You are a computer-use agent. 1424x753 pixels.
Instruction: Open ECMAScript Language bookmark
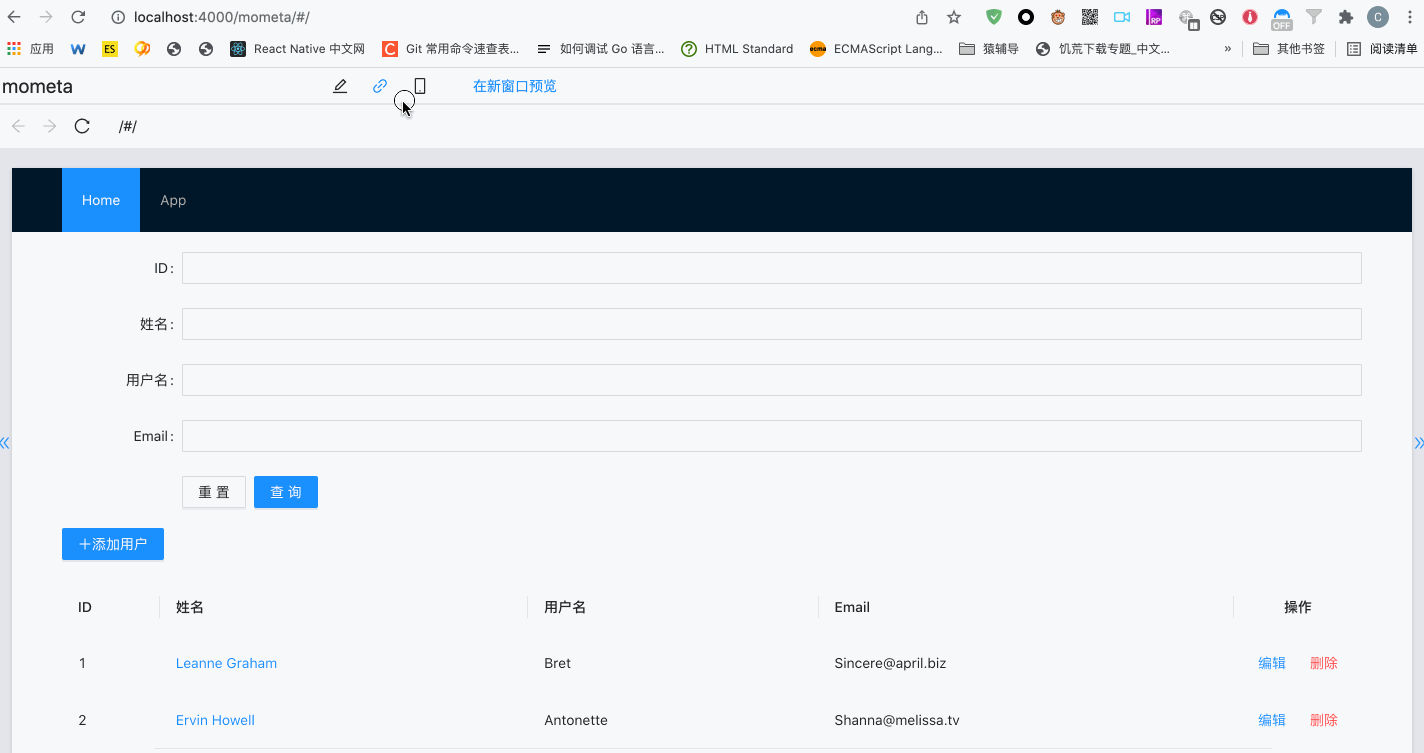click(x=876, y=48)
